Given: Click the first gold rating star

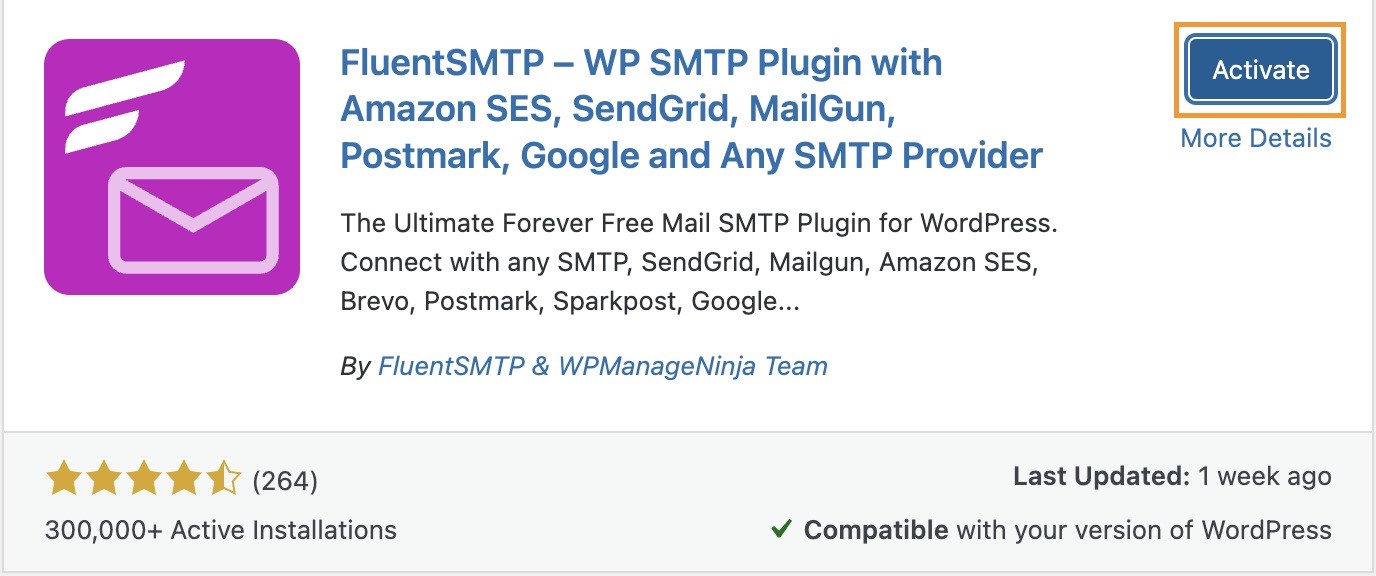Looking at the screenshot, I should [64, 480].
